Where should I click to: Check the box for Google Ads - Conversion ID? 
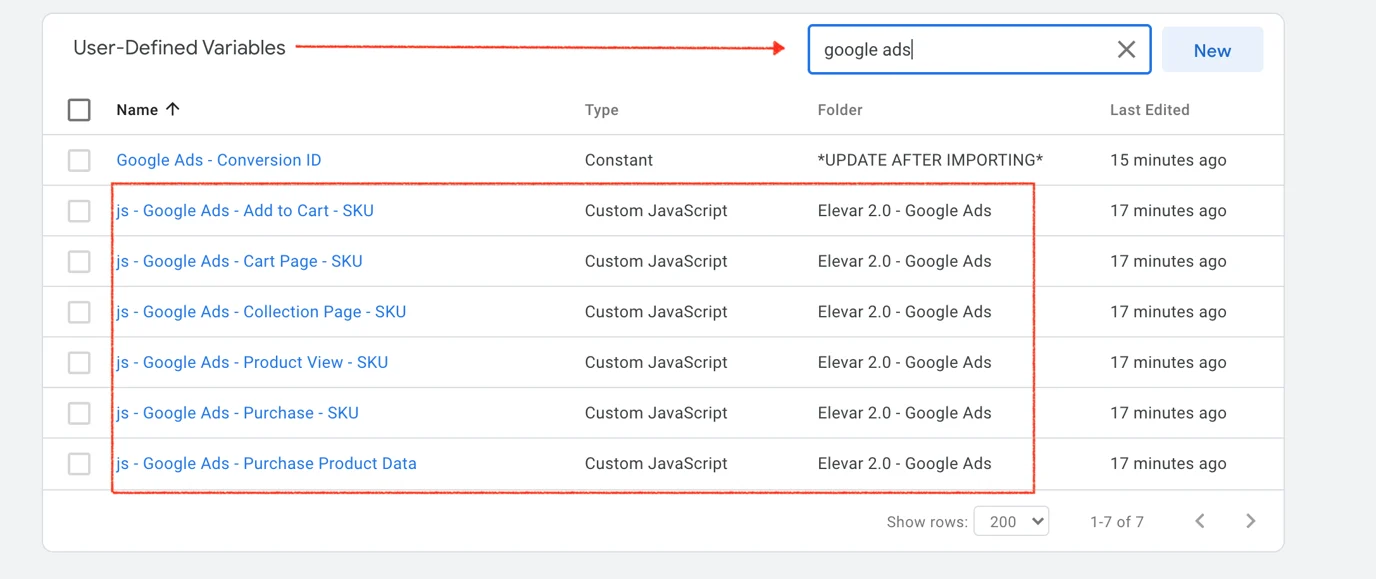(x=79, y=160)
